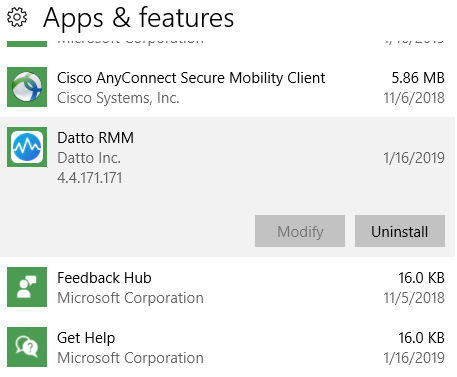457x377 pixels.
Task: Click the Get Help chat bubble icon
Action: click(x=27, y=347)
